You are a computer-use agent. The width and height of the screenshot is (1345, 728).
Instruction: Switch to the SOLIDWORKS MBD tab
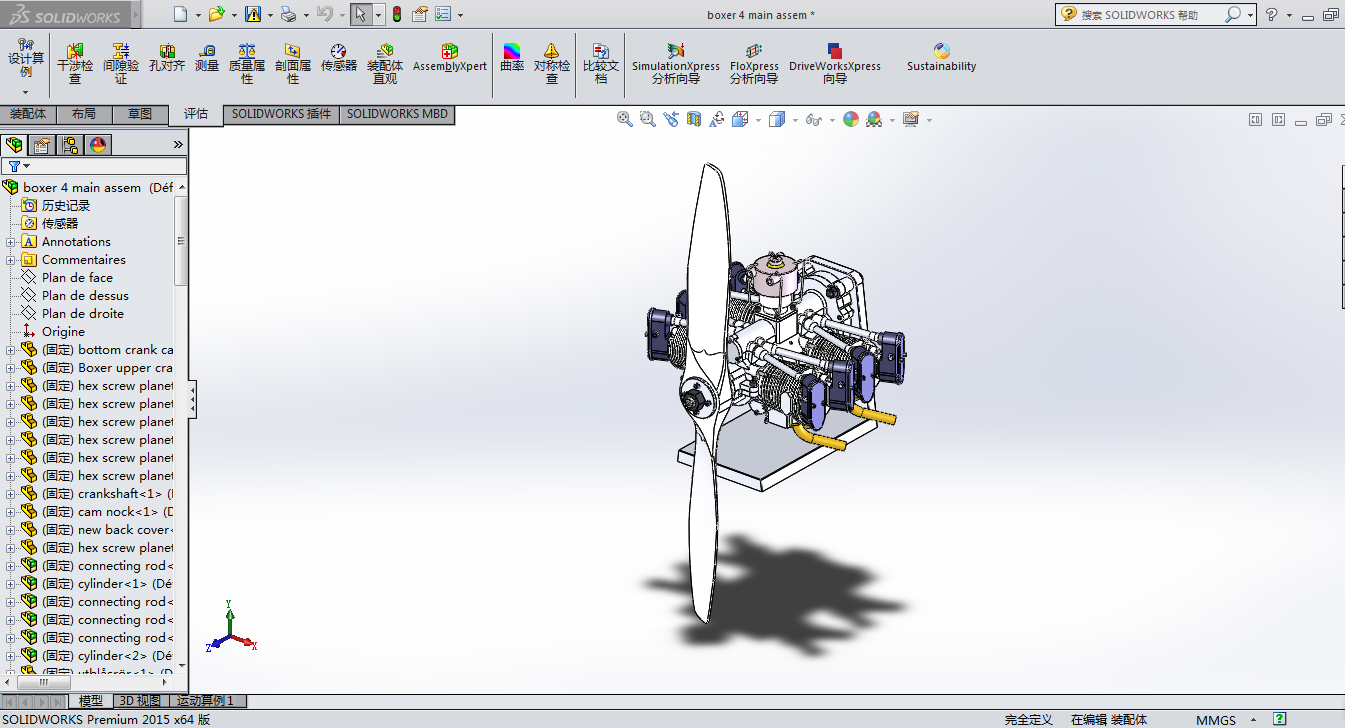click(x=397, y=114)
